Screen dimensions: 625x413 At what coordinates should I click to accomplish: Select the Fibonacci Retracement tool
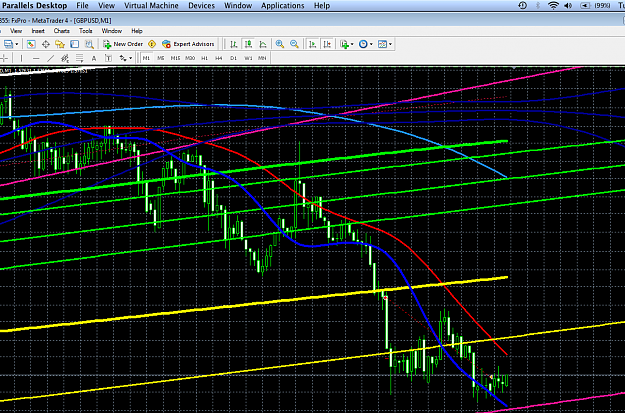pos(79,58)
